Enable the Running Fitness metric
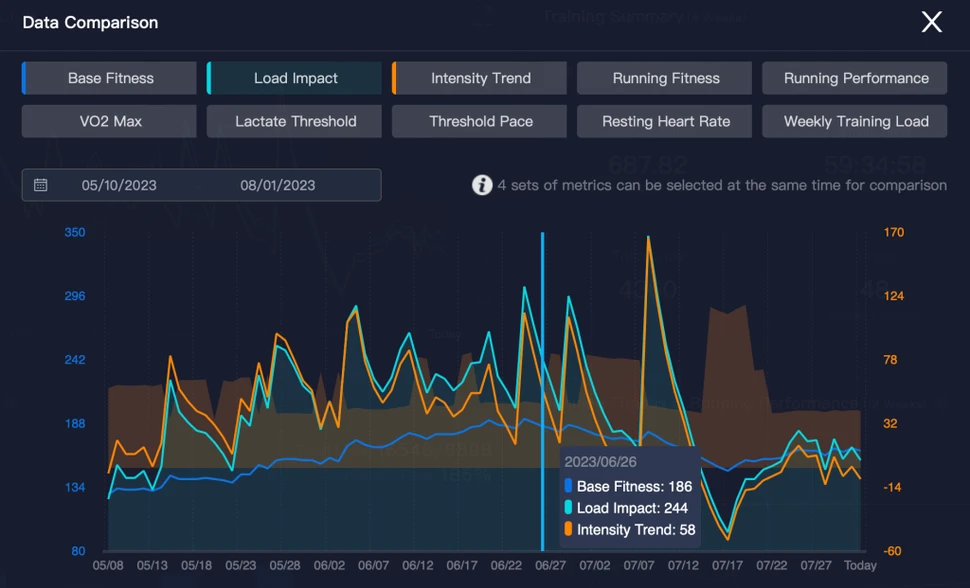This screenshot has width=970, height=588. [665, 78]
